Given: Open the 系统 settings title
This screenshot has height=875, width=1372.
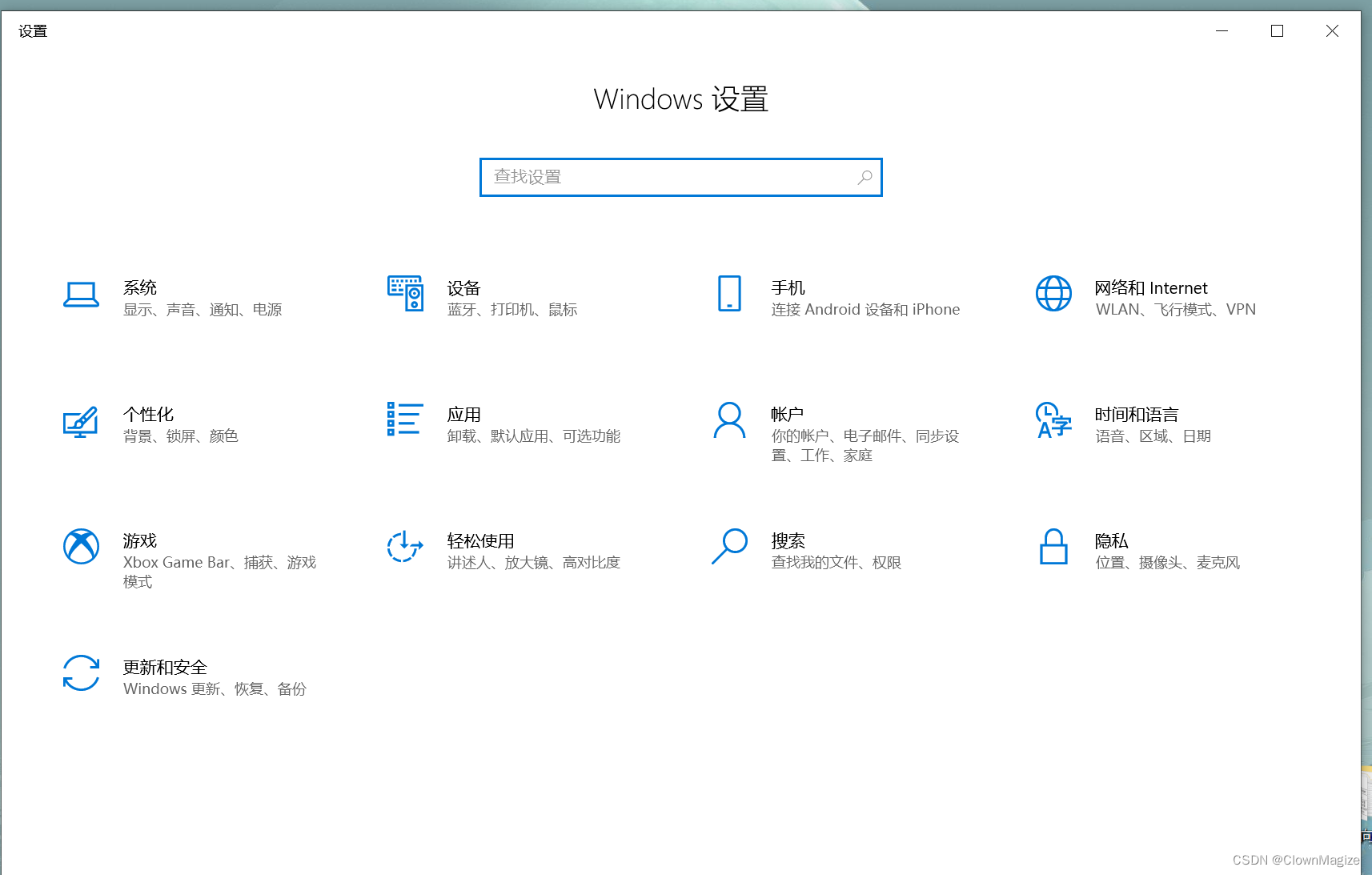Looking at the screenshot, I should coord(140,287).
